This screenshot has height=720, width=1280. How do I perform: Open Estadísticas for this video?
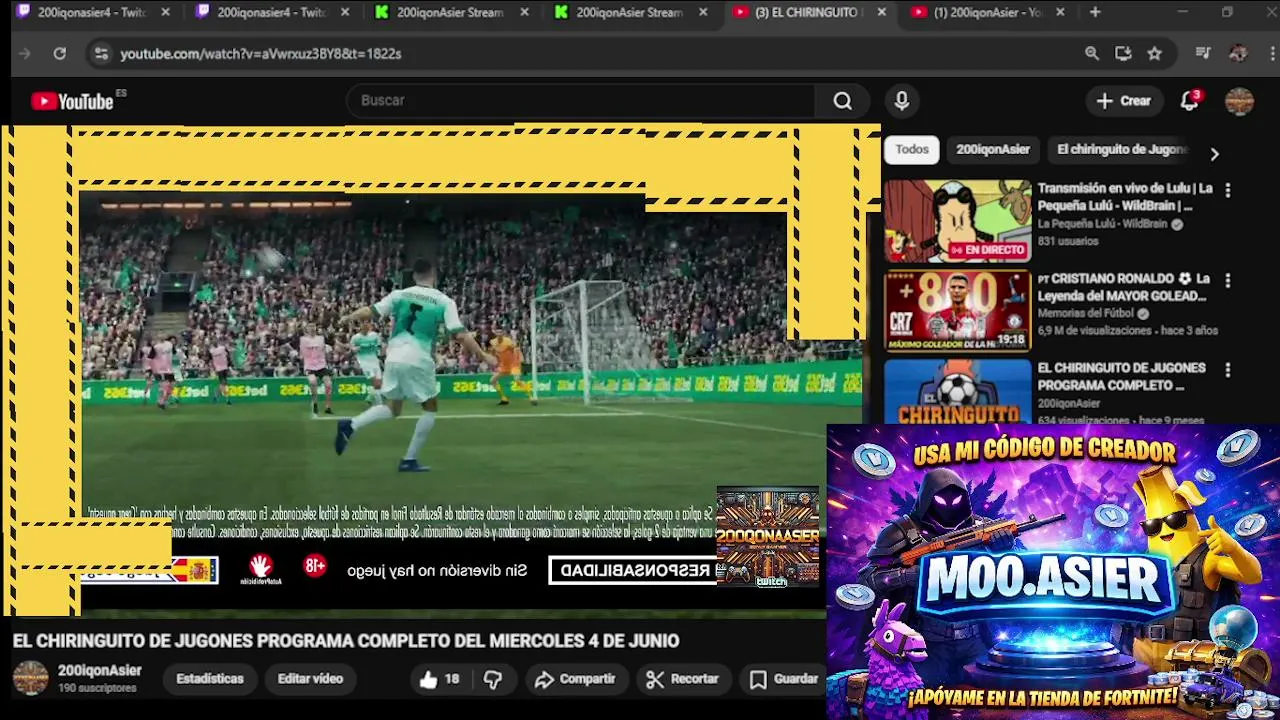pyautogui.click(x=210, y=679)
